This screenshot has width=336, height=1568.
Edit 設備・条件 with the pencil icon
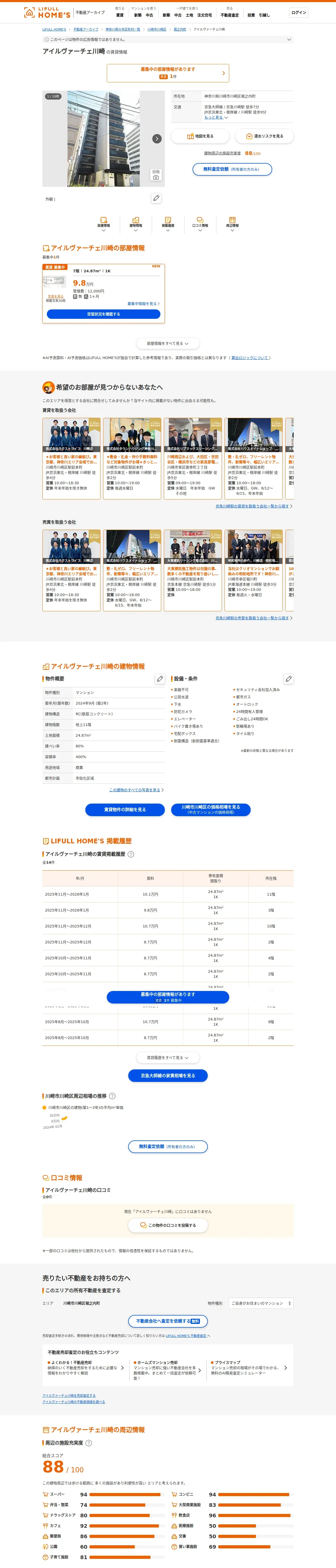pos(288,679)
